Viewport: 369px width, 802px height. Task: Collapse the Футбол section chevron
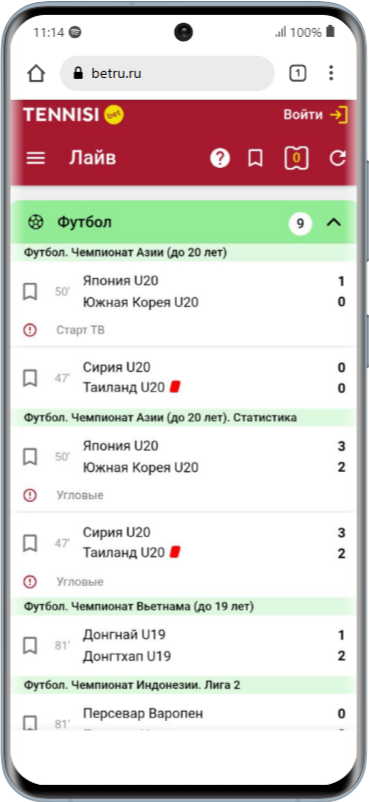(334, 222)
